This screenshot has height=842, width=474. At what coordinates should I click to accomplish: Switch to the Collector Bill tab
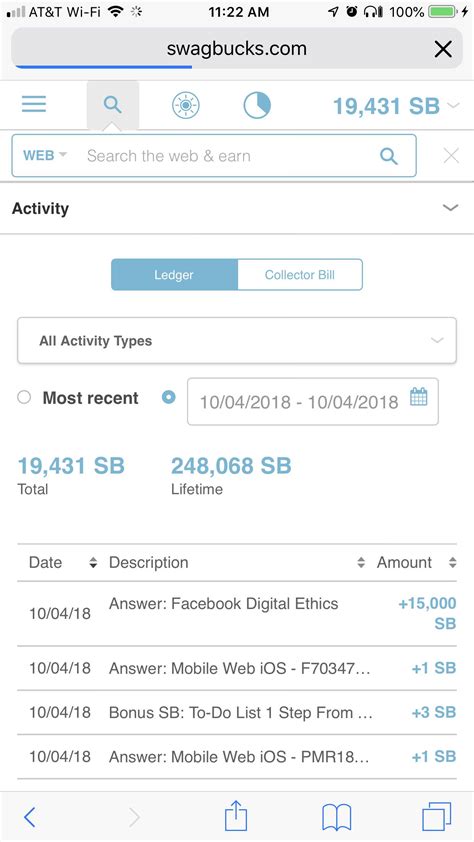point(300,275)
